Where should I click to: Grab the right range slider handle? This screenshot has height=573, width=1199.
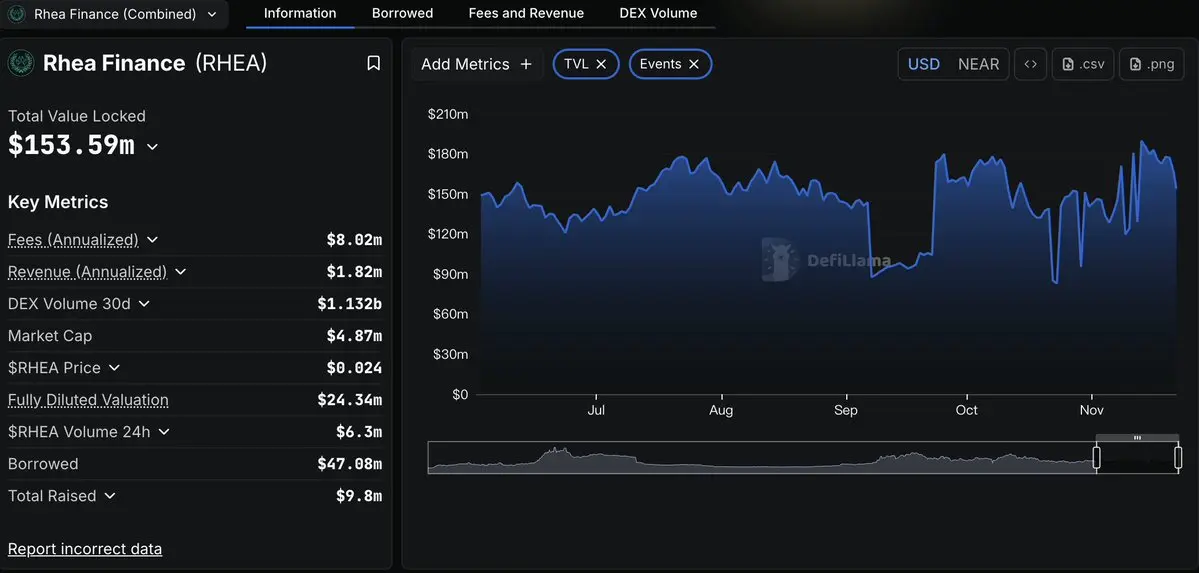click(x=1178, y=457)
